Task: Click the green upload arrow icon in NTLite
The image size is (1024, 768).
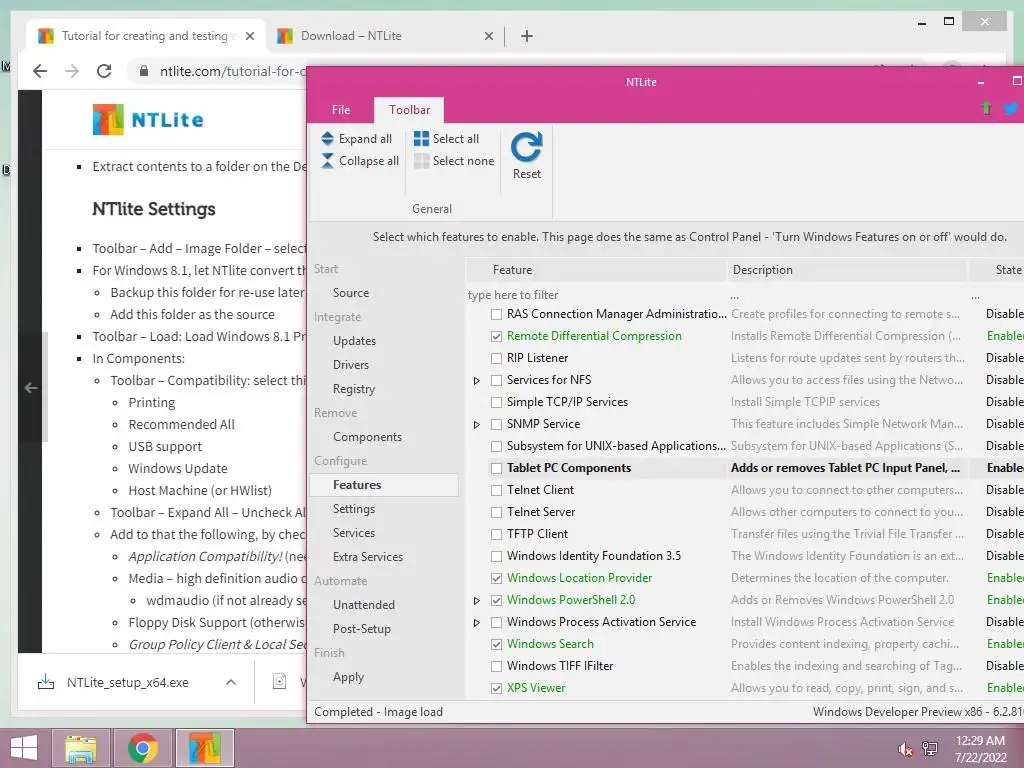Action: point(986,108)
